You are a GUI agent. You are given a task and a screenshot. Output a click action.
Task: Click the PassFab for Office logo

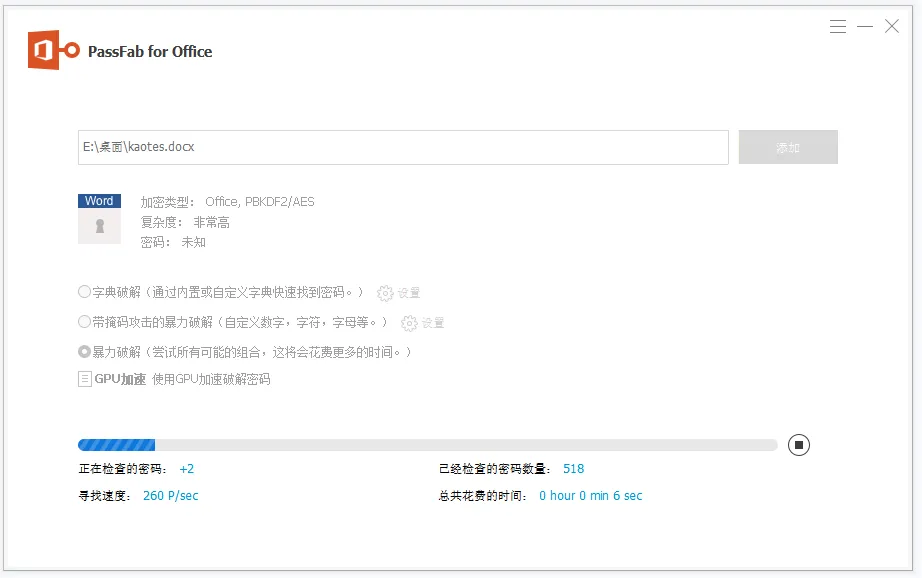coord(54,50)
